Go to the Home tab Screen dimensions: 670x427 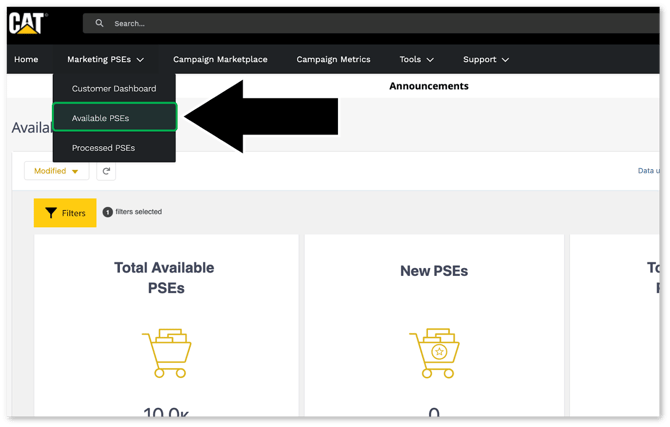click(x=26, y=59)
